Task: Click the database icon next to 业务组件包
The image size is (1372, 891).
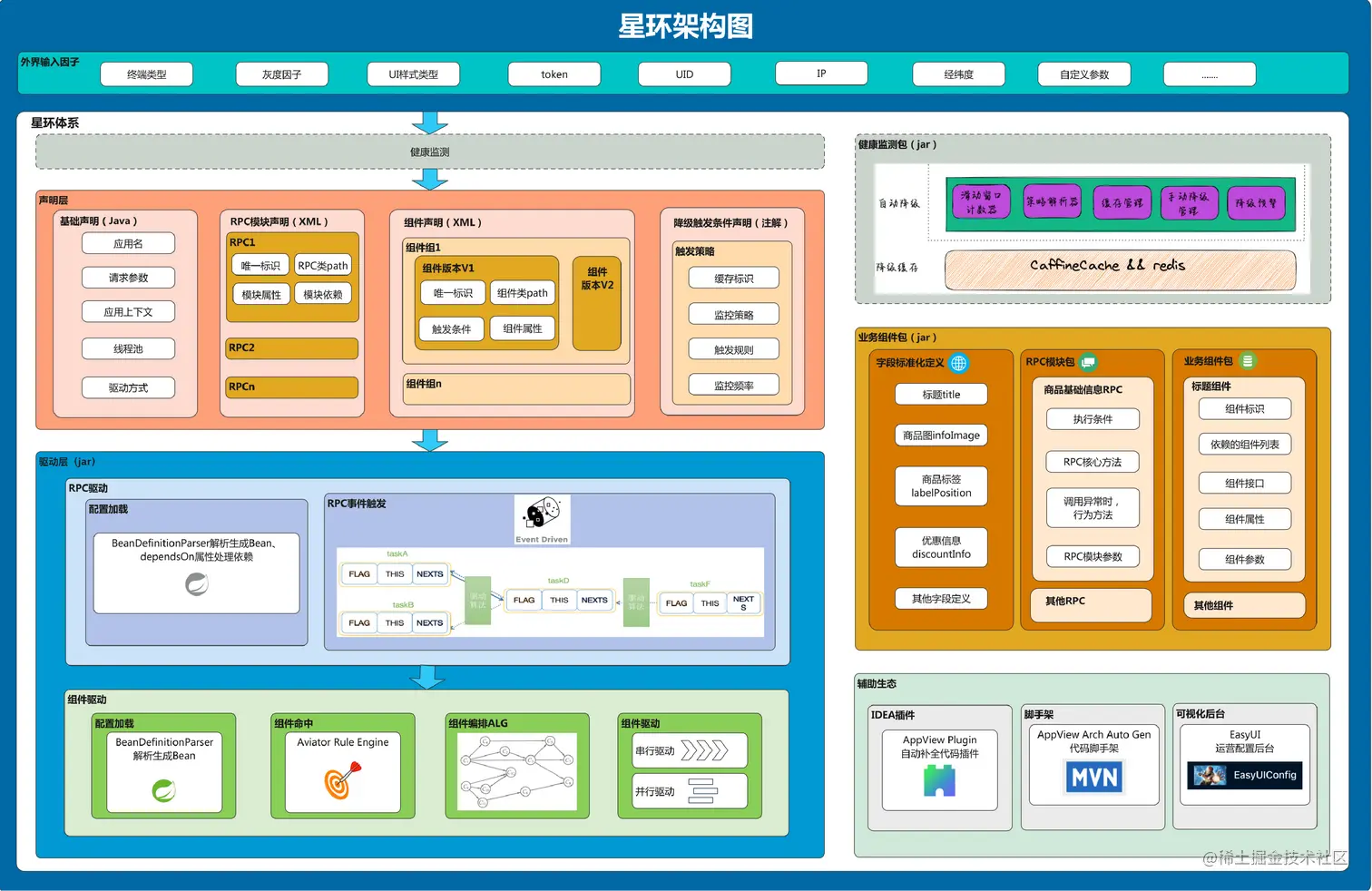Action: (x=1249, y=360)
